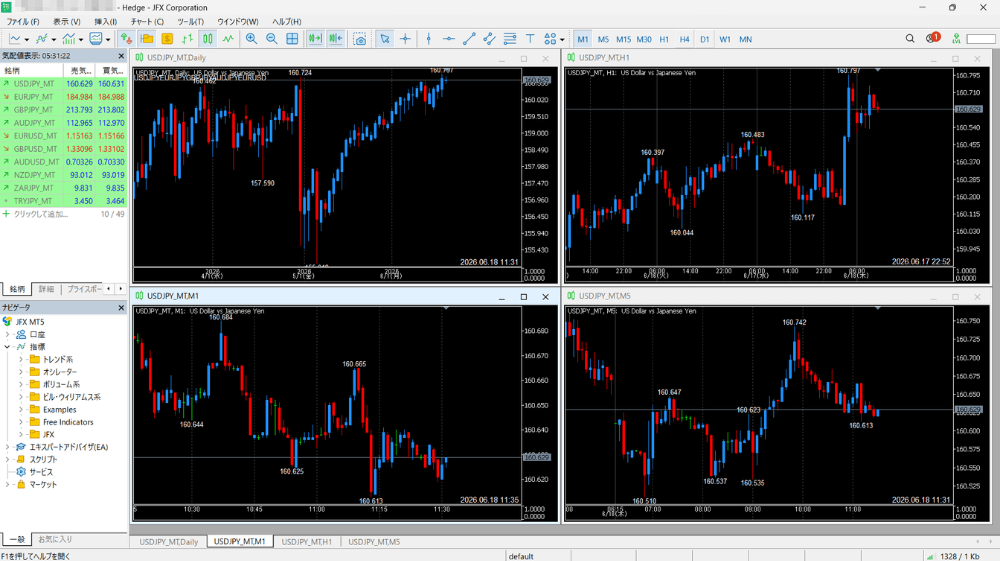The height and width of the screenshot is (561, 1000).
Task: Close the 気配値表示 panel
Action: coord(121,56)
